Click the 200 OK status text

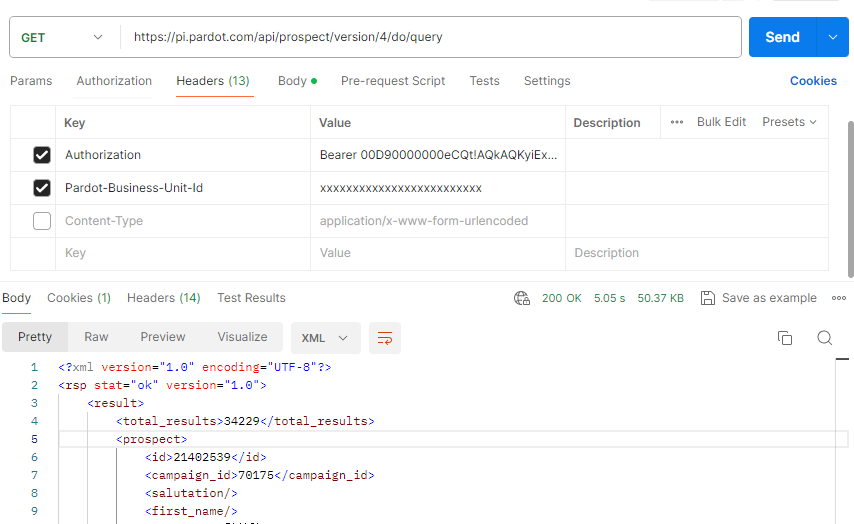(562, 298)
